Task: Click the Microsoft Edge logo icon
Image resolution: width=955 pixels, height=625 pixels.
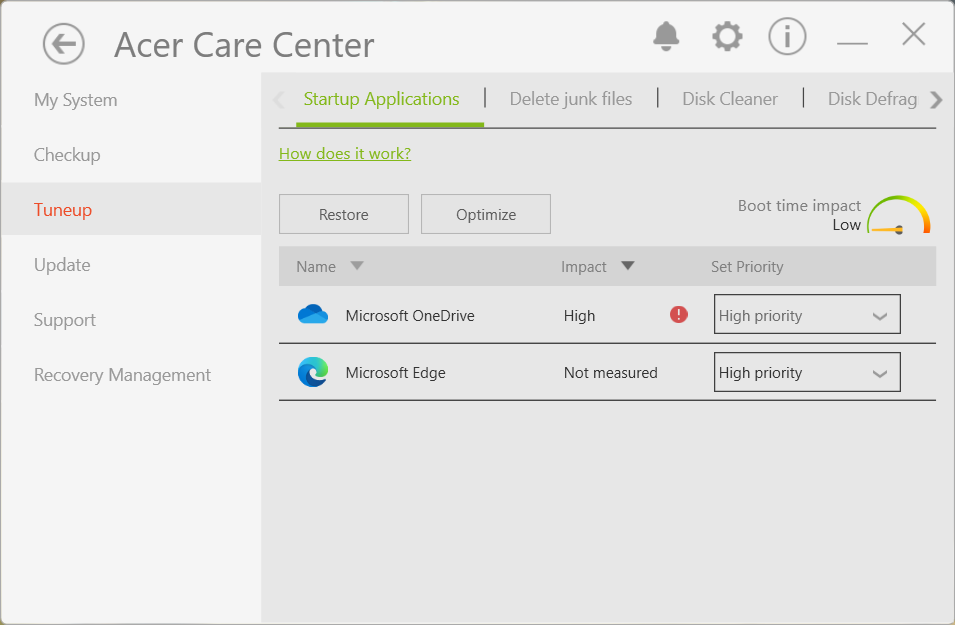Action: 313,372
